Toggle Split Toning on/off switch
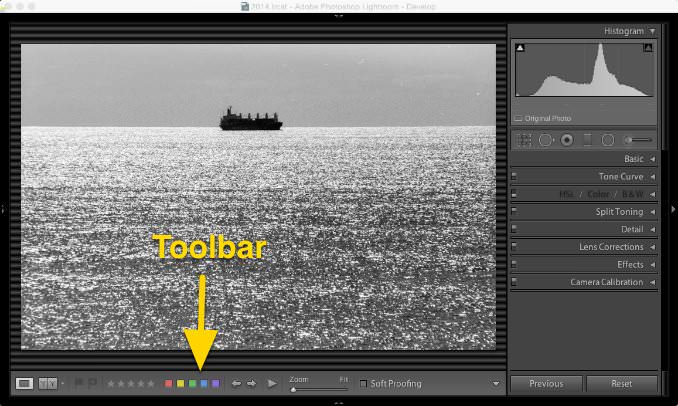Image resolution: width=678 pixels, height=406 pixels. pyautogui.click(x=514, y=211)
